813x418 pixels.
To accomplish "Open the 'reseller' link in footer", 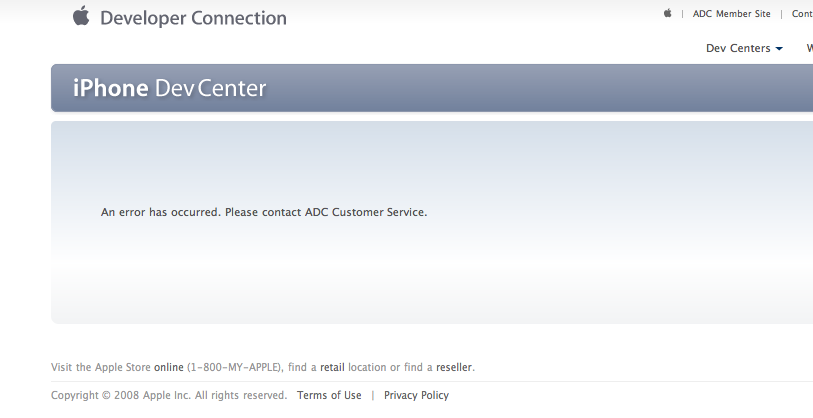I will pyautogui.click(x=454, y=367).
